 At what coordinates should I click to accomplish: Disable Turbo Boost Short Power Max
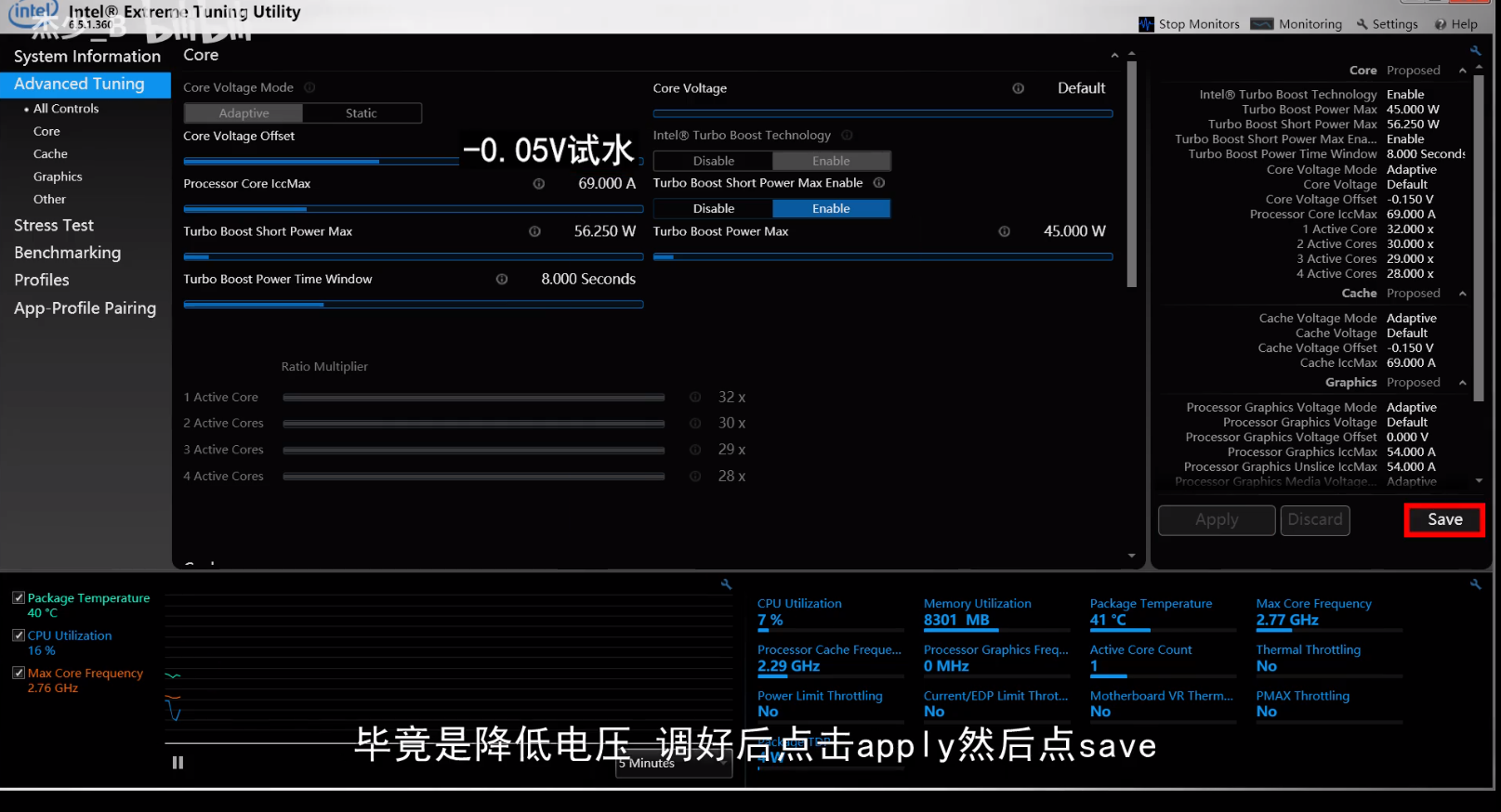click(714, 209)
